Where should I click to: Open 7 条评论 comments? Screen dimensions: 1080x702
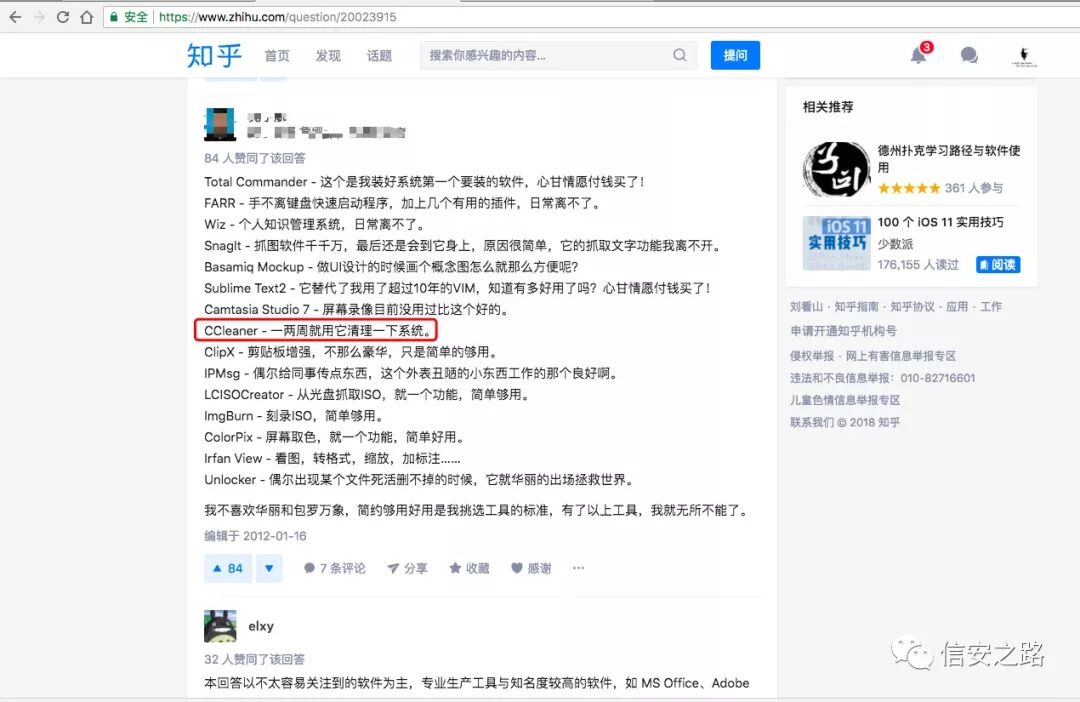pos(335,568)
